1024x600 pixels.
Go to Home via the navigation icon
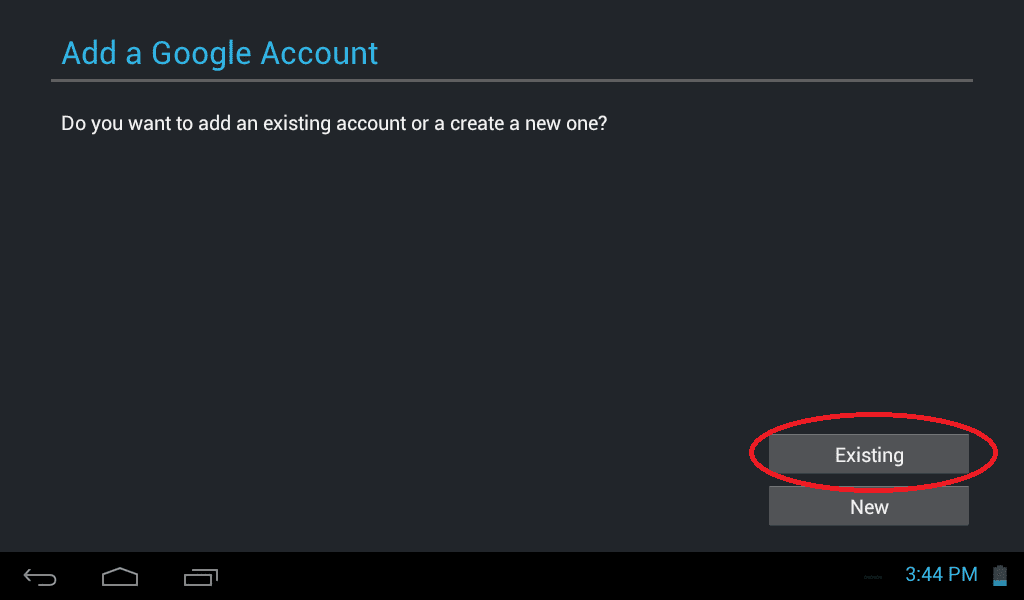120,576
